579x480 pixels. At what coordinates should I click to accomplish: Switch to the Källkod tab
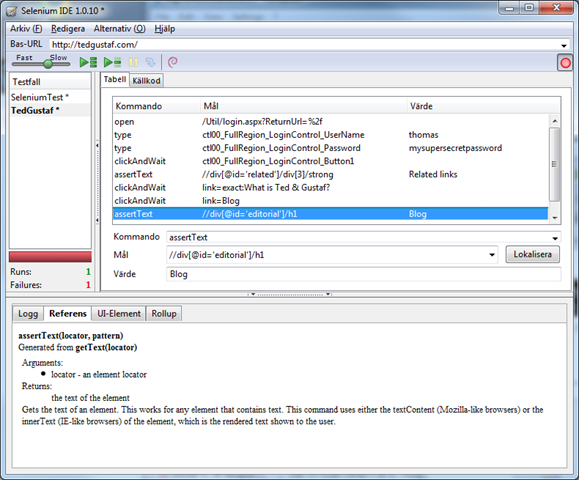coord(146,80)
